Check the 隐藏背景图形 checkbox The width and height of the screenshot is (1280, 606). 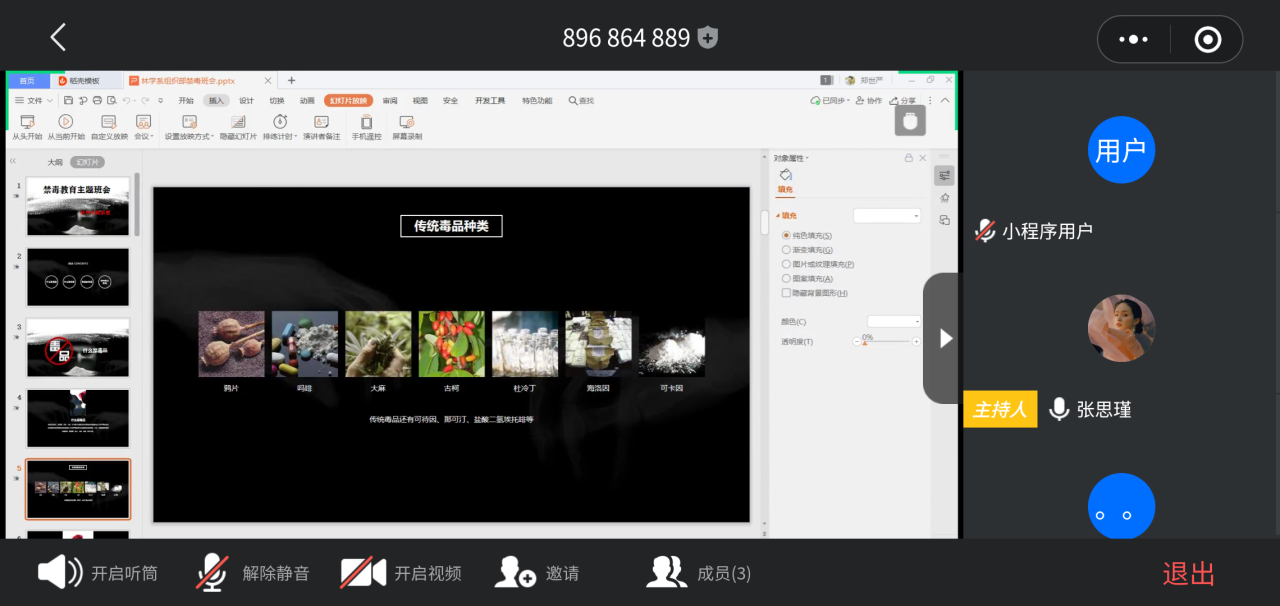pyautogui.click(x=786, y=293)
